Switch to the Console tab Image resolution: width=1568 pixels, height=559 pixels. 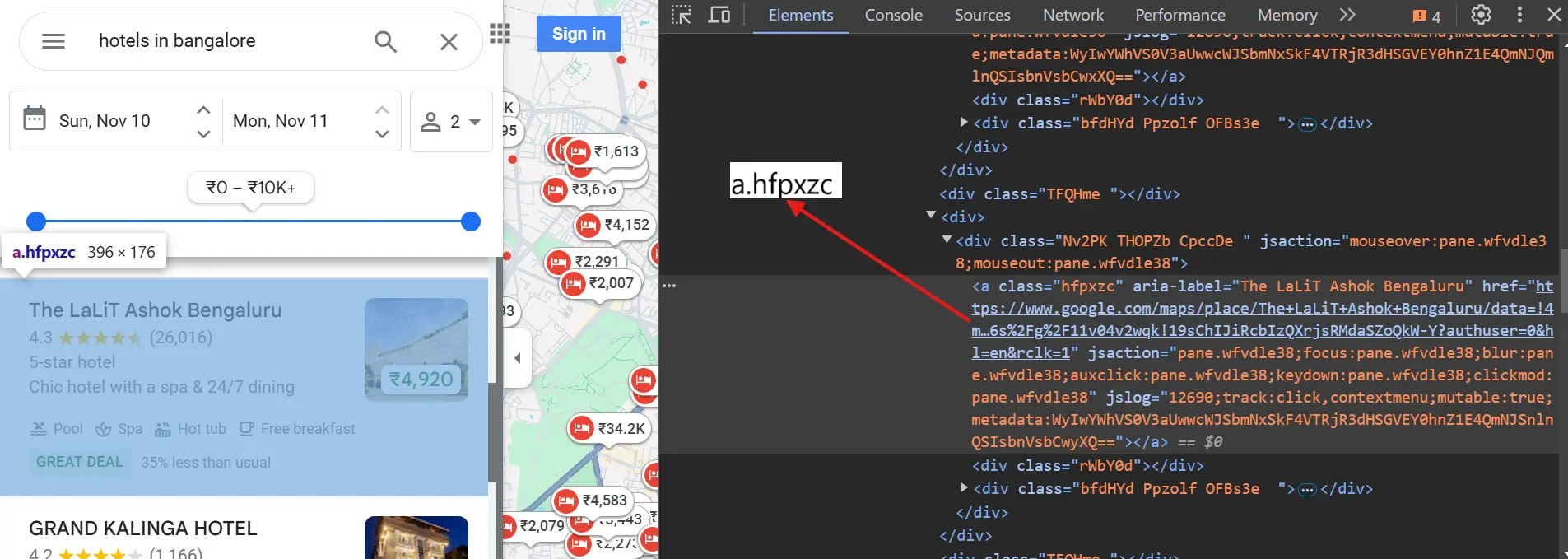pyautogui.click(x=893, y=15)
